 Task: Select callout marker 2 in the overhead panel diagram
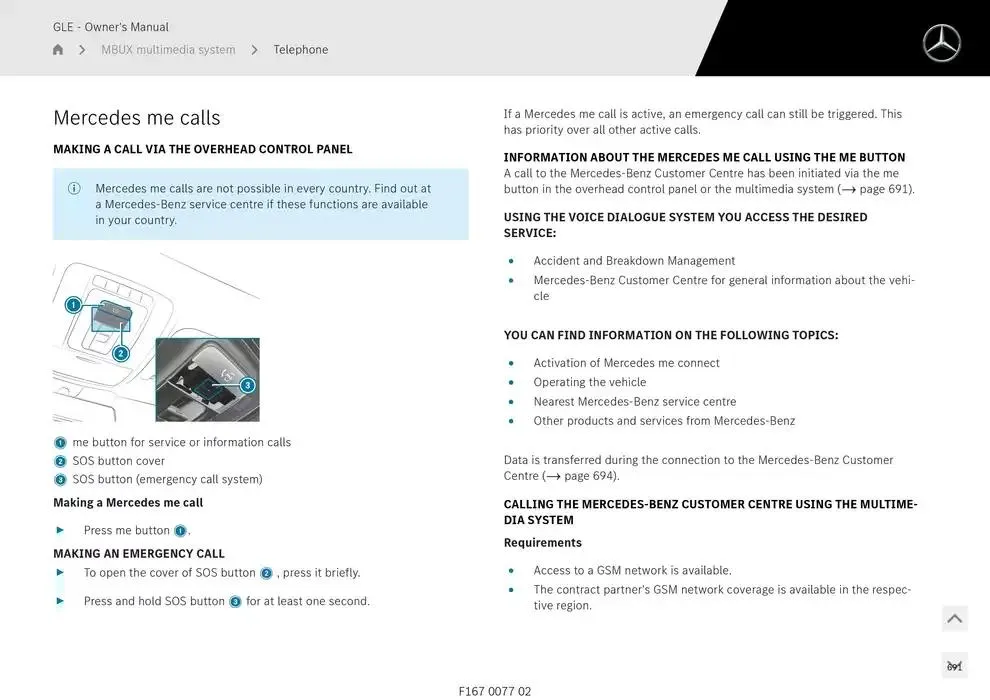coord(121,353)
